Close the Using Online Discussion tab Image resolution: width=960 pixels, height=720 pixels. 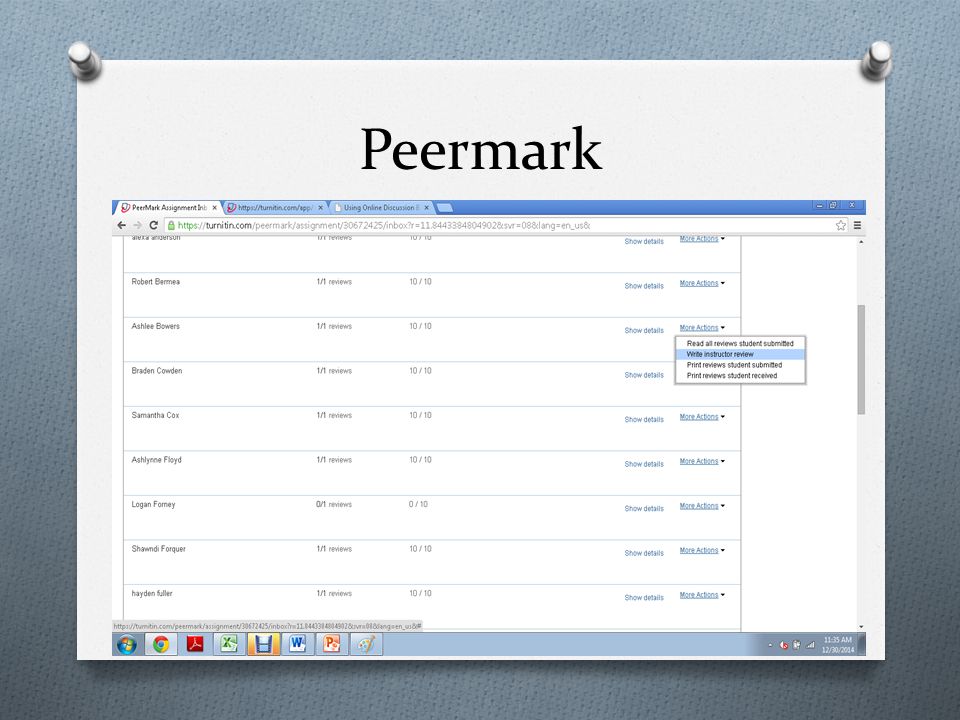coord(427,208)
